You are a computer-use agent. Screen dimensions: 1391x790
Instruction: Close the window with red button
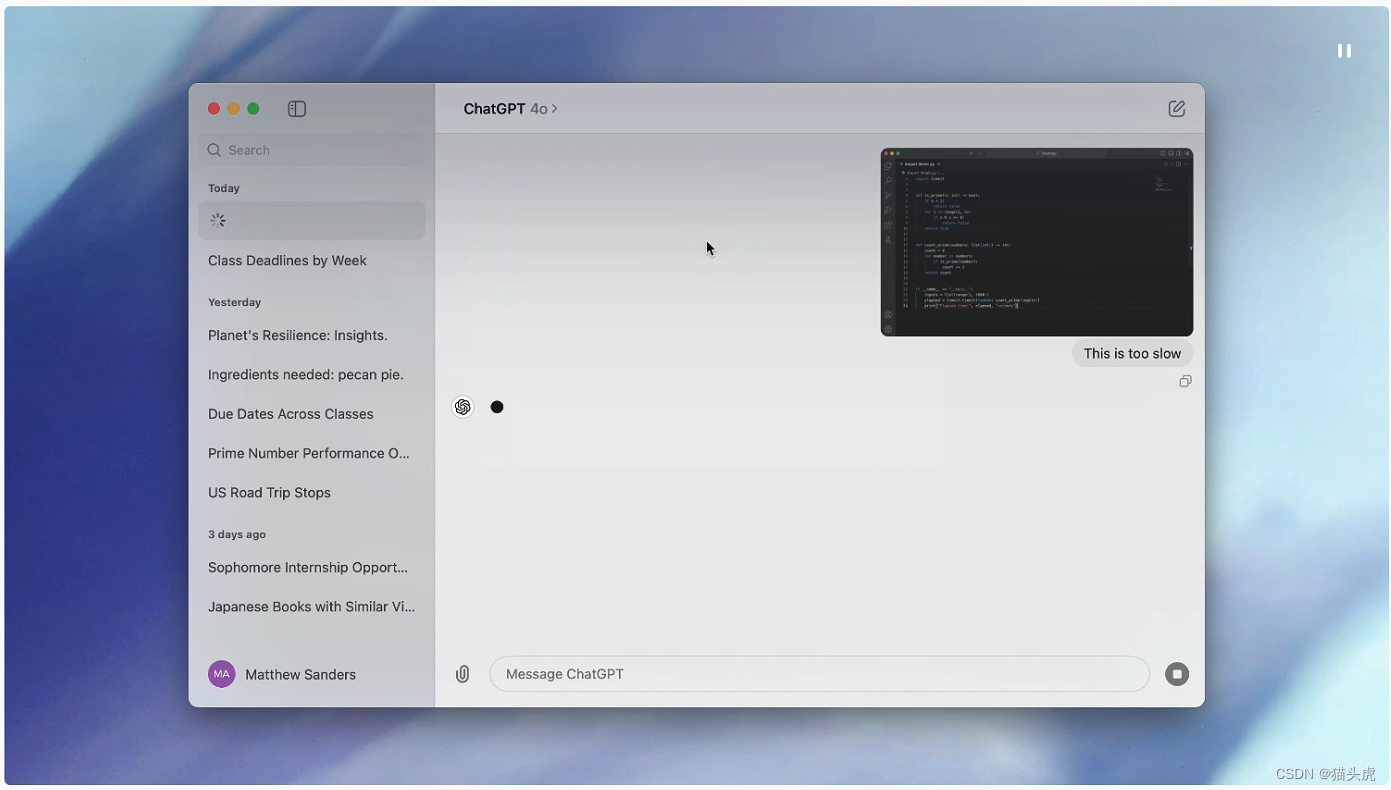(214, 109)
